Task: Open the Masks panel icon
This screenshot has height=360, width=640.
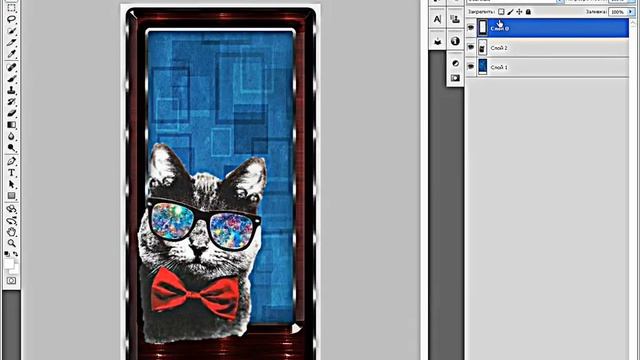Action: click(455, 78)
